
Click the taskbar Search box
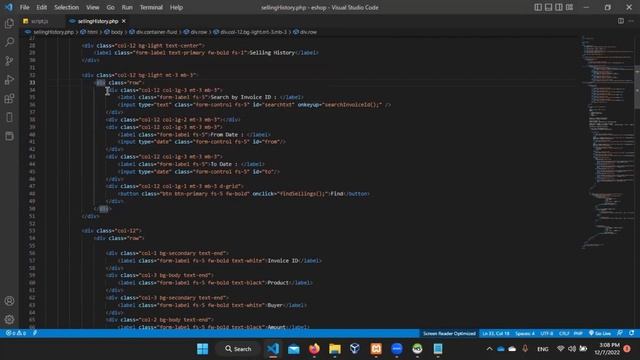(238, 349)
